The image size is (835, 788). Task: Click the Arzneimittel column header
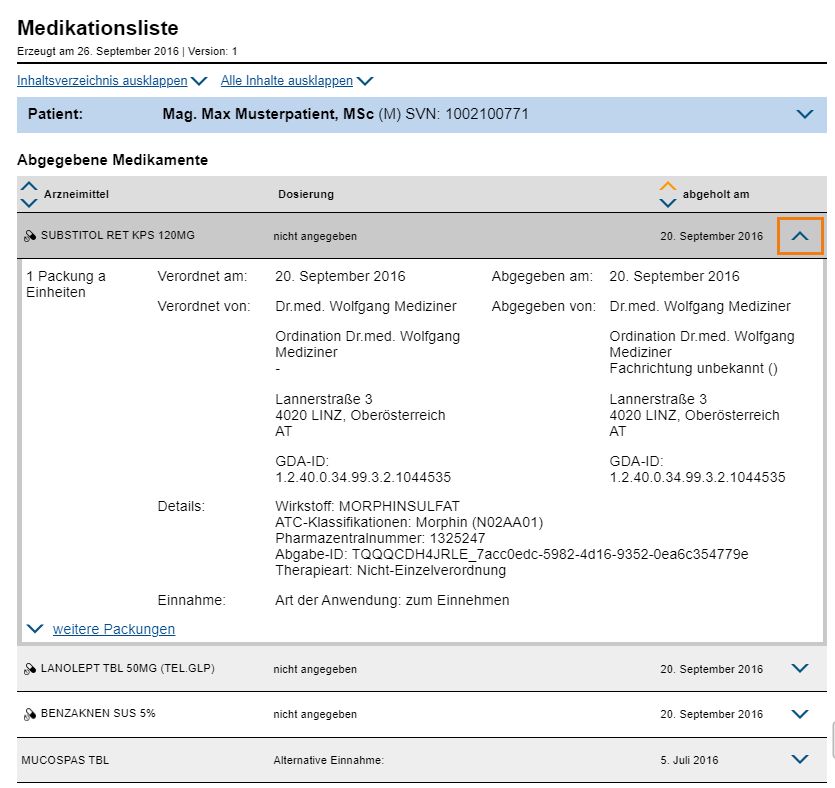[x=76, y=194]
